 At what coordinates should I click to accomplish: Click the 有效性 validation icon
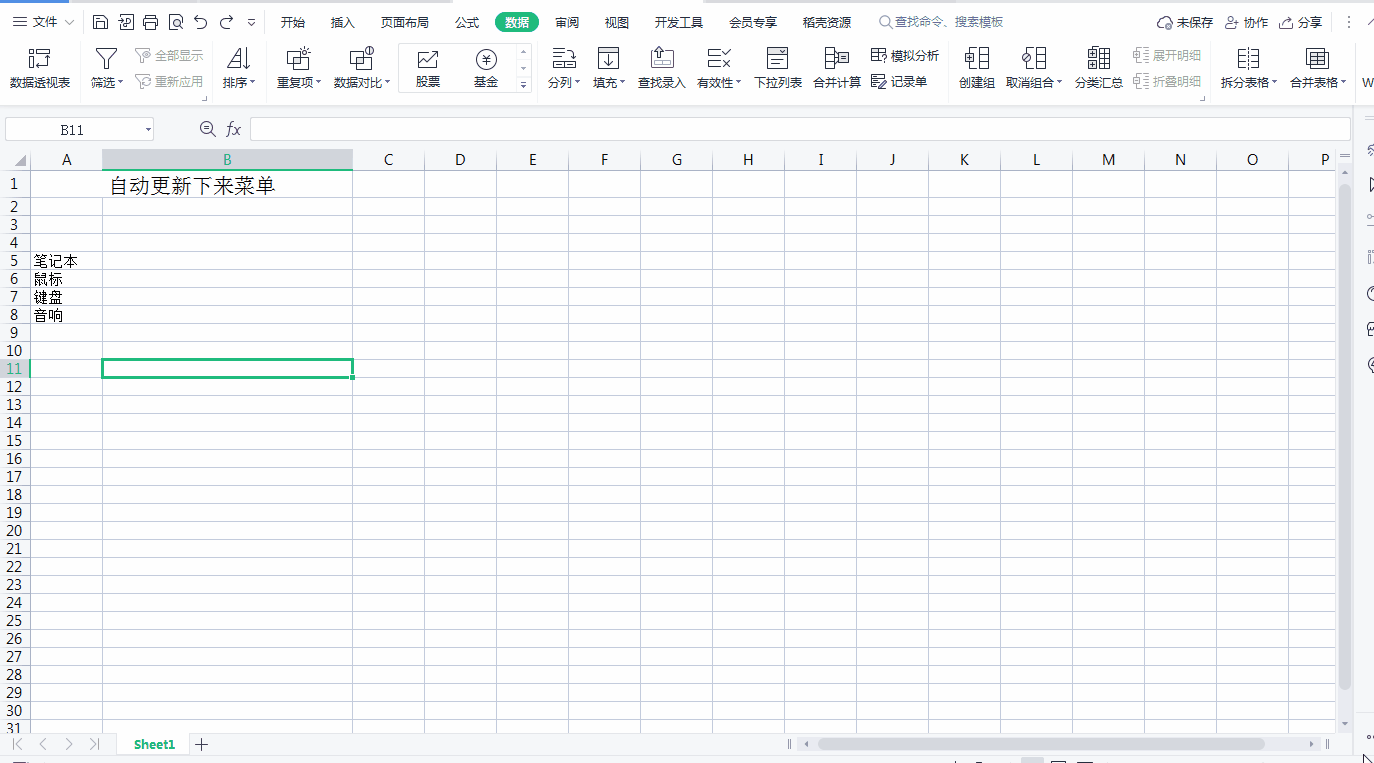coord(718,59)
